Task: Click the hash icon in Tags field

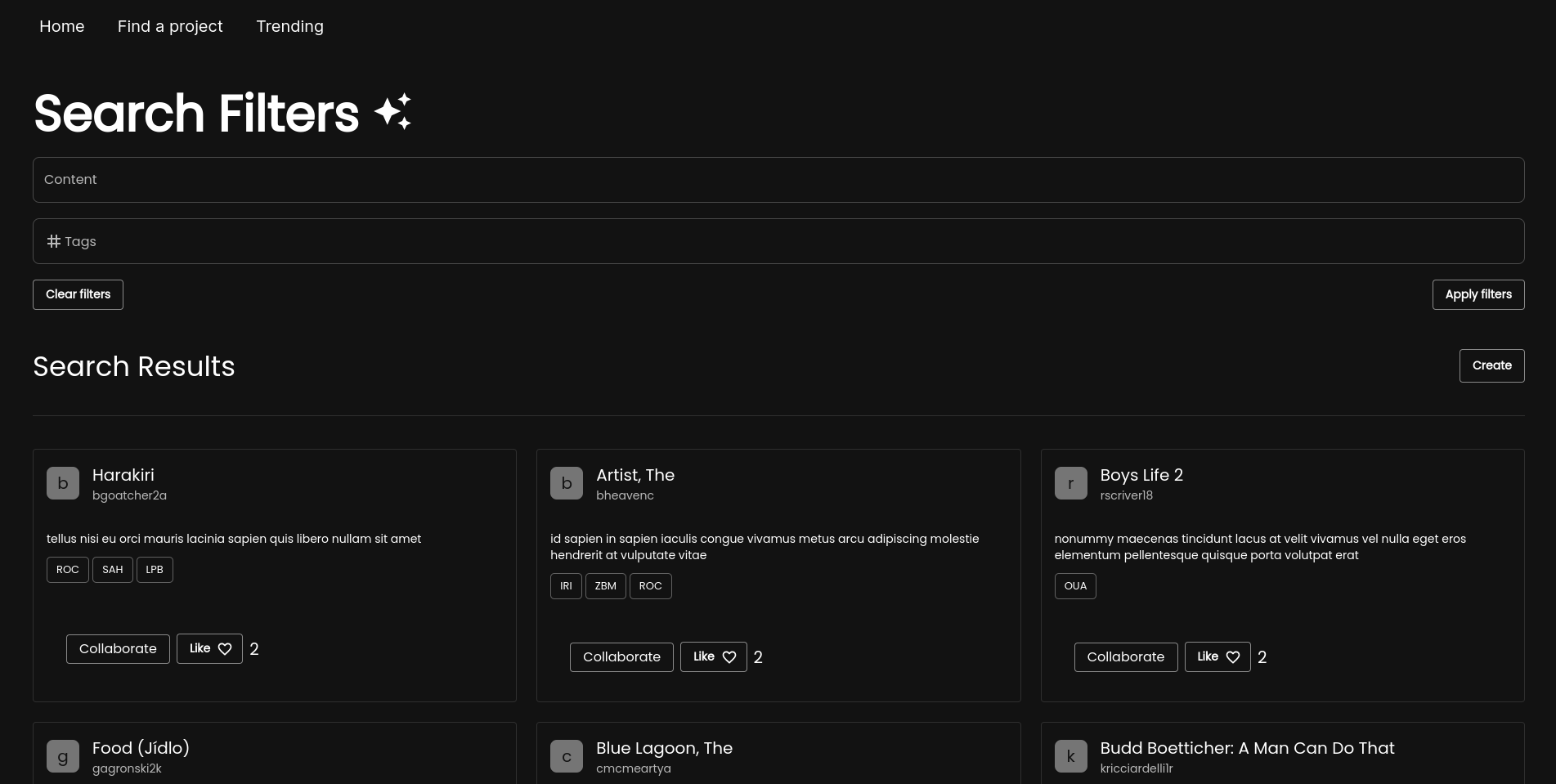Action: 54,241
